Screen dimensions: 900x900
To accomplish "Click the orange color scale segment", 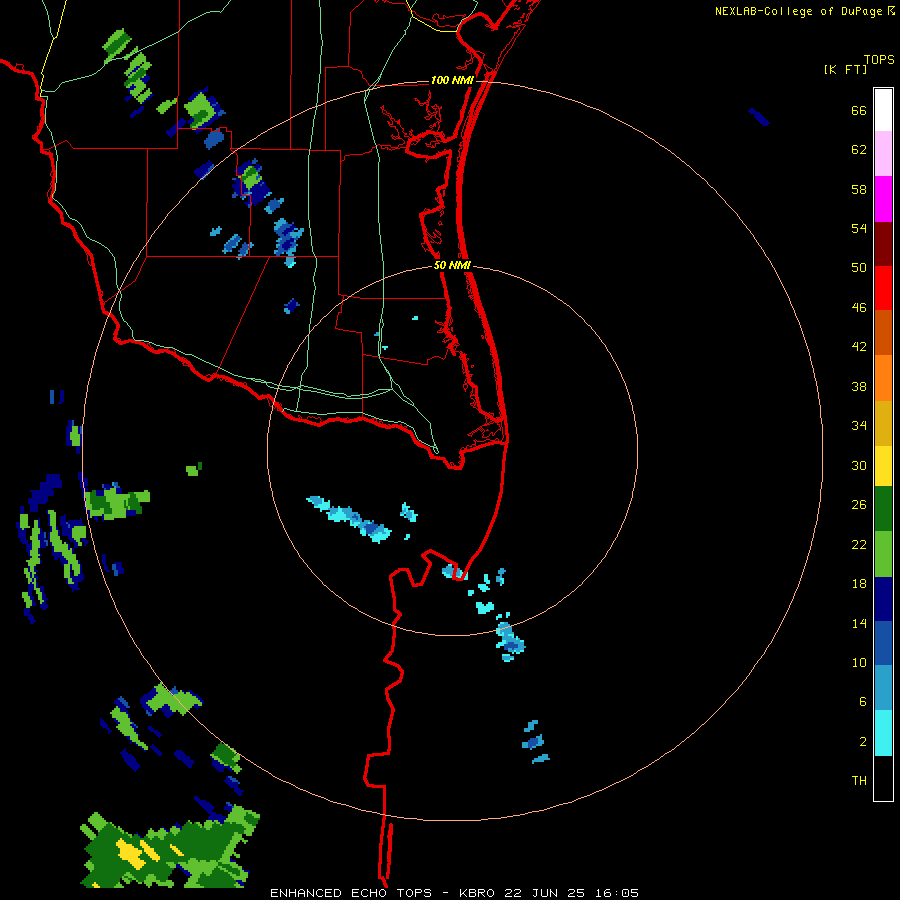I will [x=883, y=378].
